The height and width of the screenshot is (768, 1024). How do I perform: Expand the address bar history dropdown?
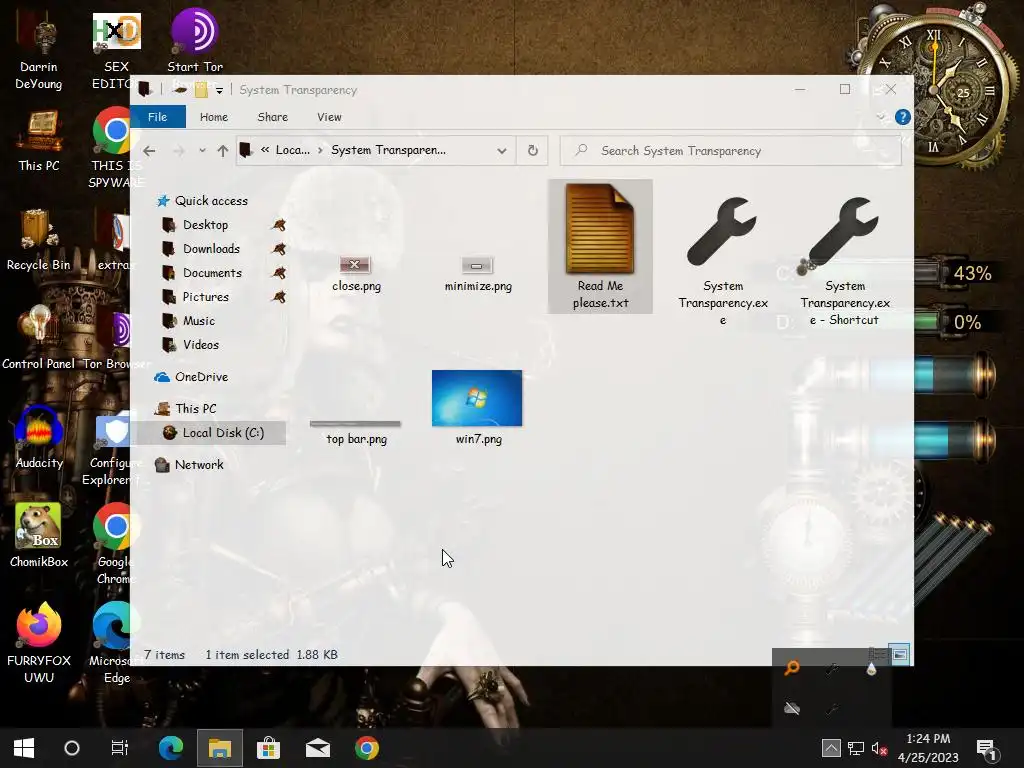click(x=502, y=151)
